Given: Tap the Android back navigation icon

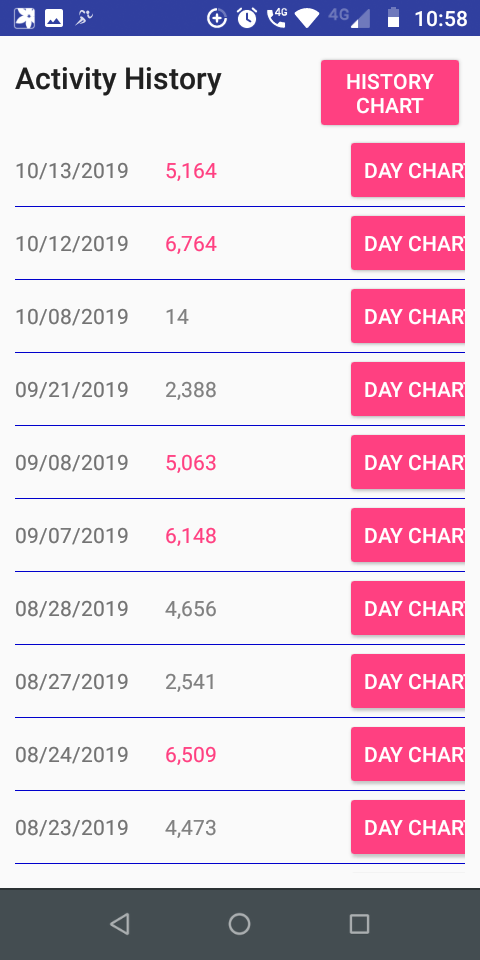Looking at the screenshot, I should tap(120, 923).
